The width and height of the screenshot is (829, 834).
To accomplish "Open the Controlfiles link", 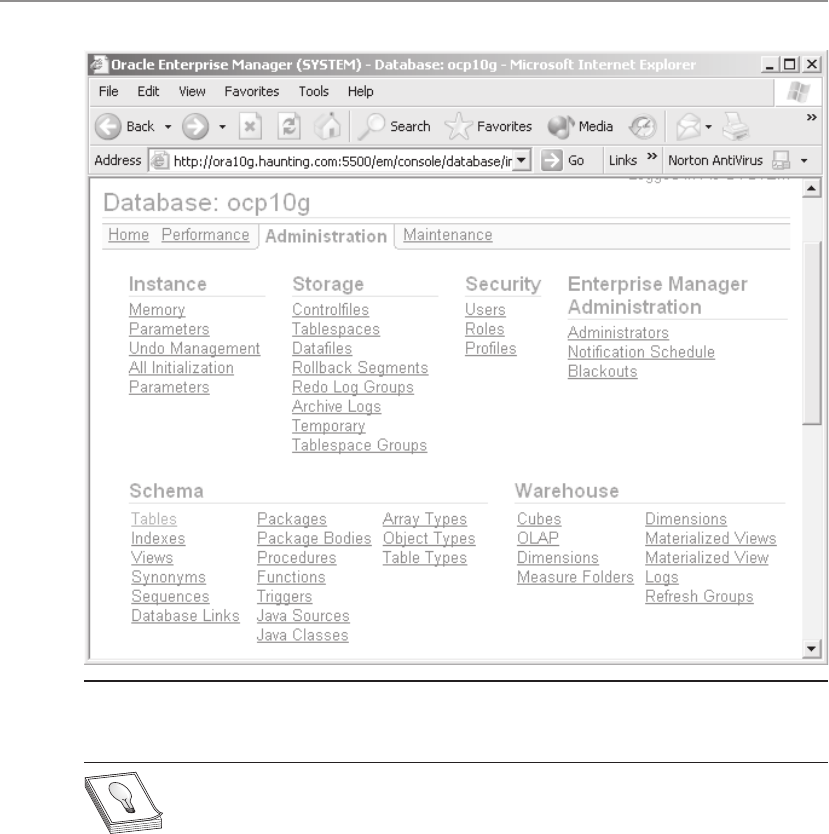I will [x=330, y=310].
